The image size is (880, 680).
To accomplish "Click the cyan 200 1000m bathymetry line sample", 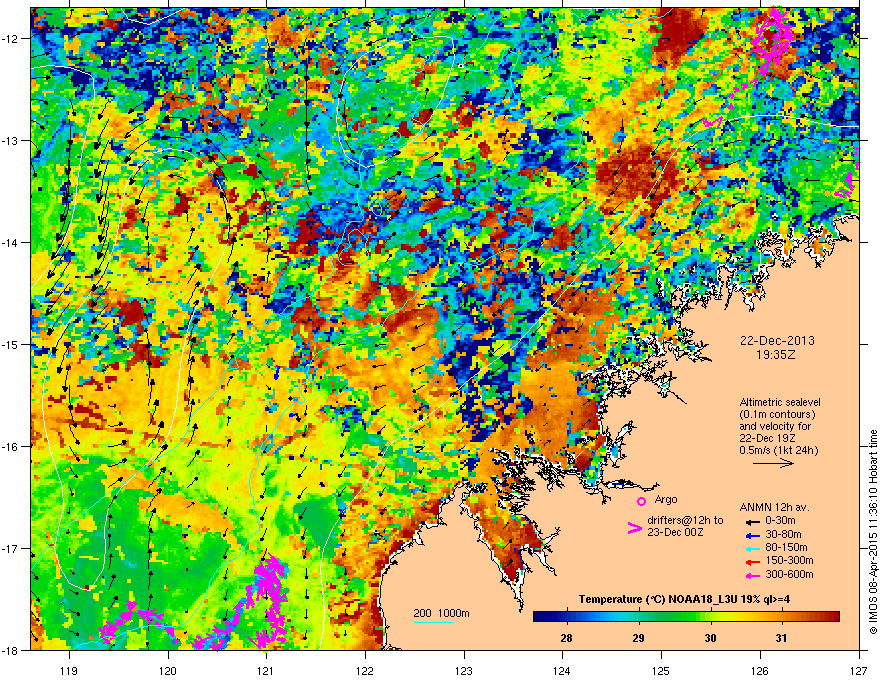I will pos(434,622).
